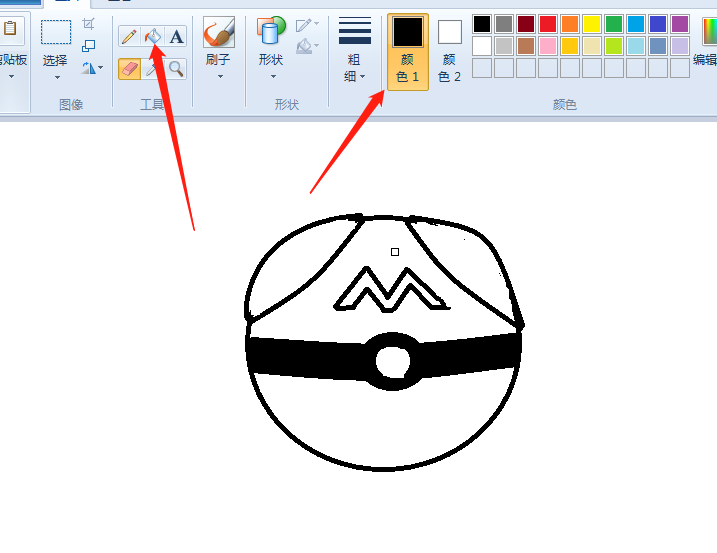Screen dimensions: 717x553
Task: Expand the 形状 shapes dropdown arrow
Action: 273,76
